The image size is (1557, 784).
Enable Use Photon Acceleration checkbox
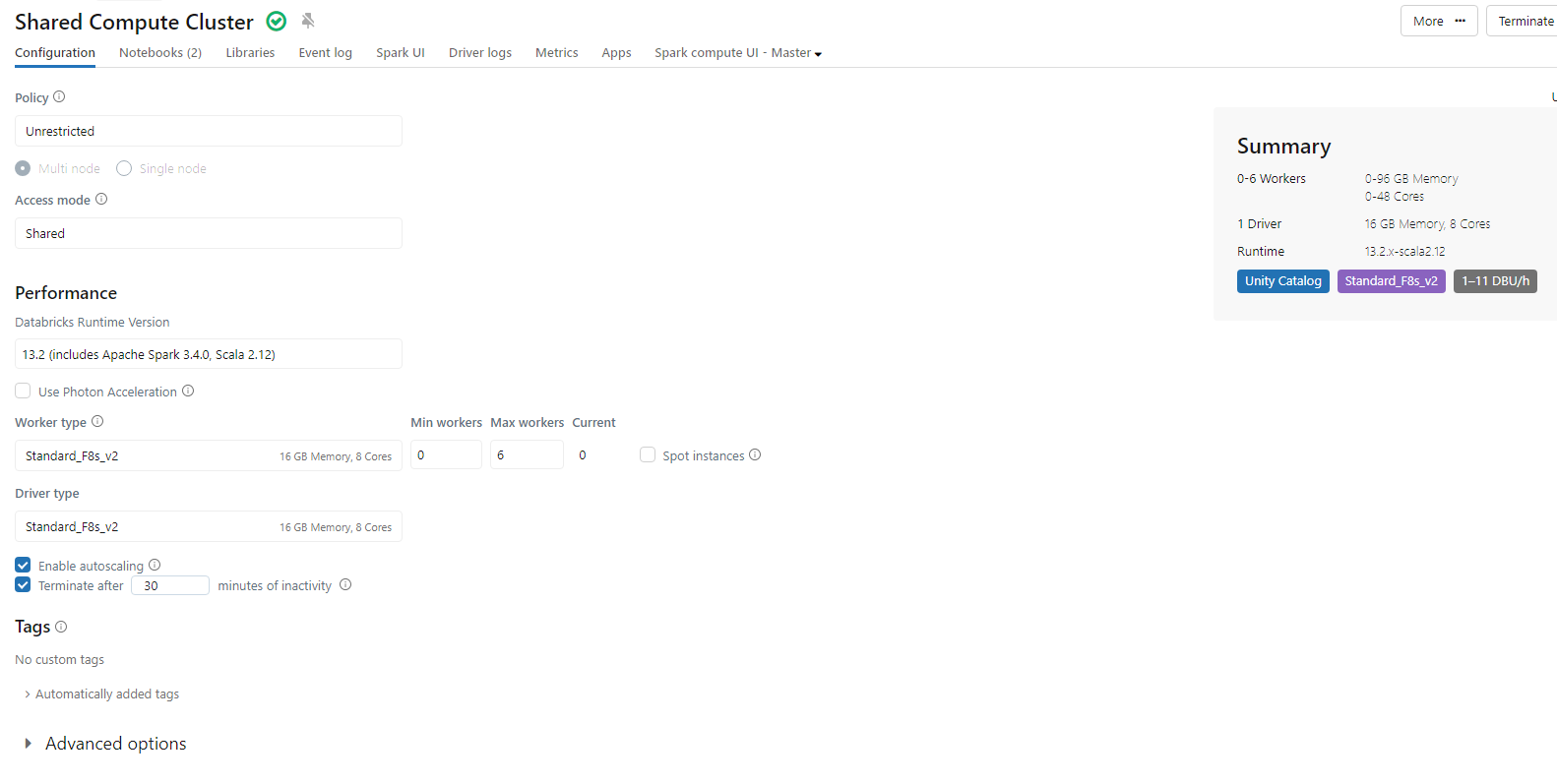(23, 391)
